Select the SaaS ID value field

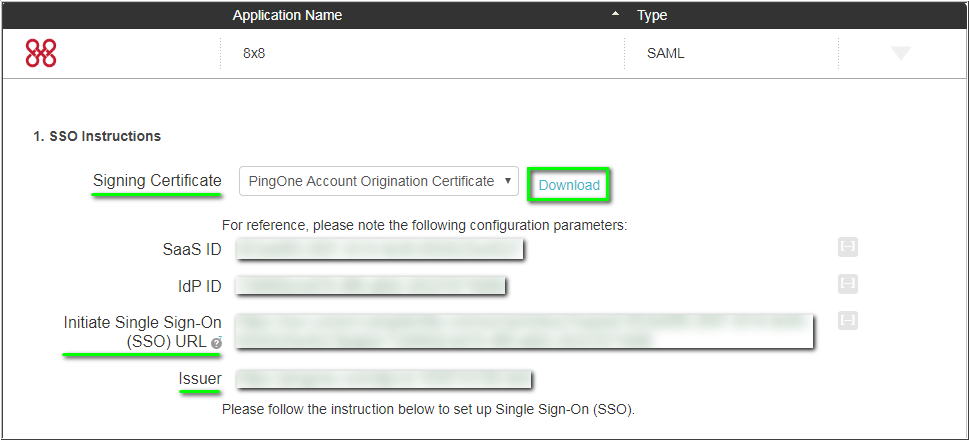pos(380,249)
